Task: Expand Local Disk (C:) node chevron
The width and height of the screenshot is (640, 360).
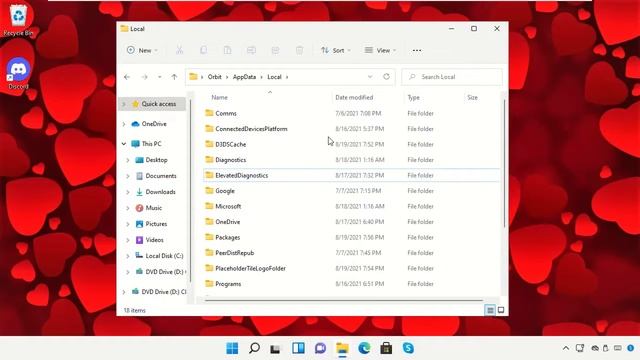Action: pos(128,256)
